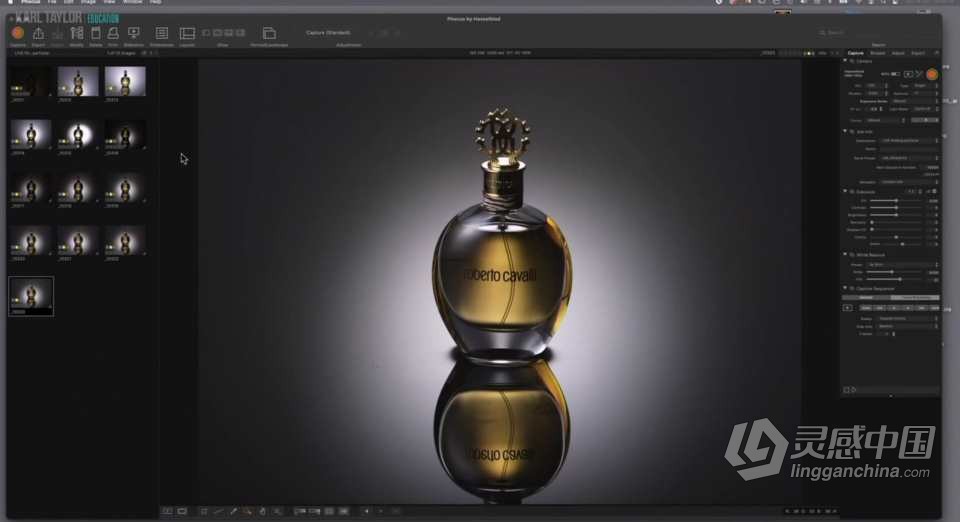
Task: Click the plus button in Capture Sequence
Action: tap(847, 308)
